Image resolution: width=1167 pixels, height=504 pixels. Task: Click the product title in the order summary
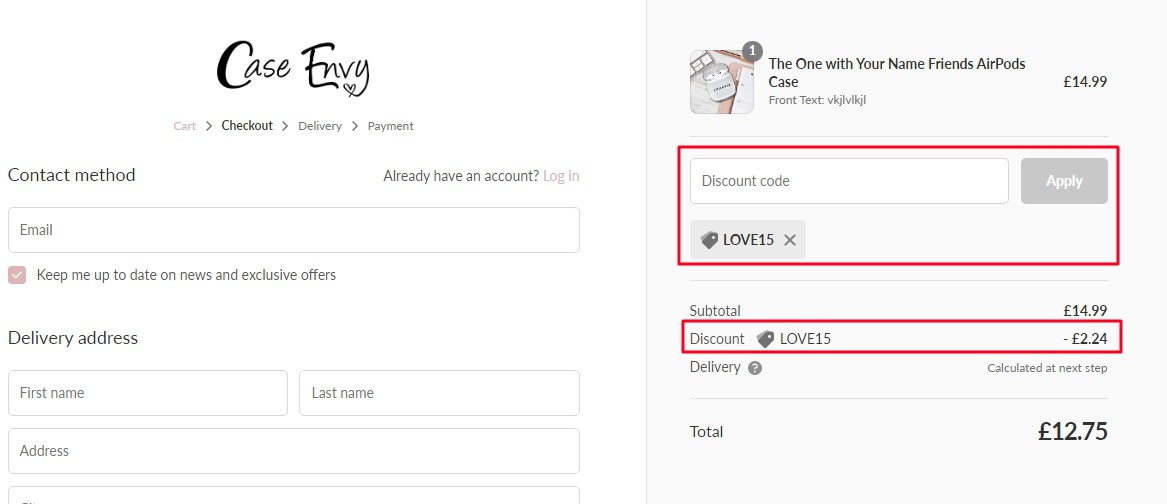click(x=896, y=72)
